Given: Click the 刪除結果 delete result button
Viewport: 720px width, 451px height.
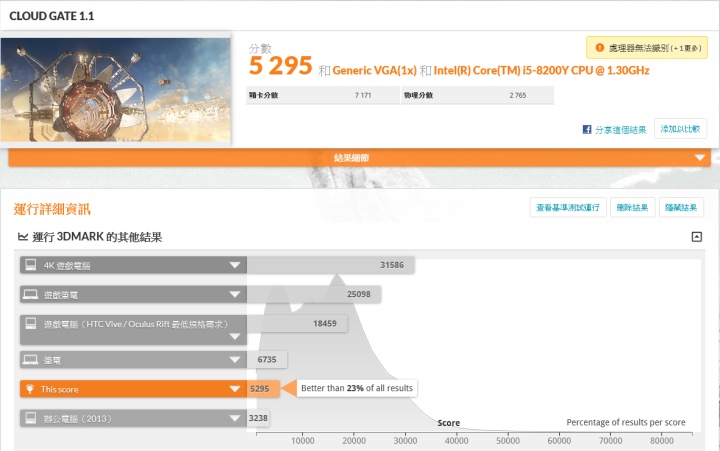Looking at the screenshot, I should [x=632, y=208].
